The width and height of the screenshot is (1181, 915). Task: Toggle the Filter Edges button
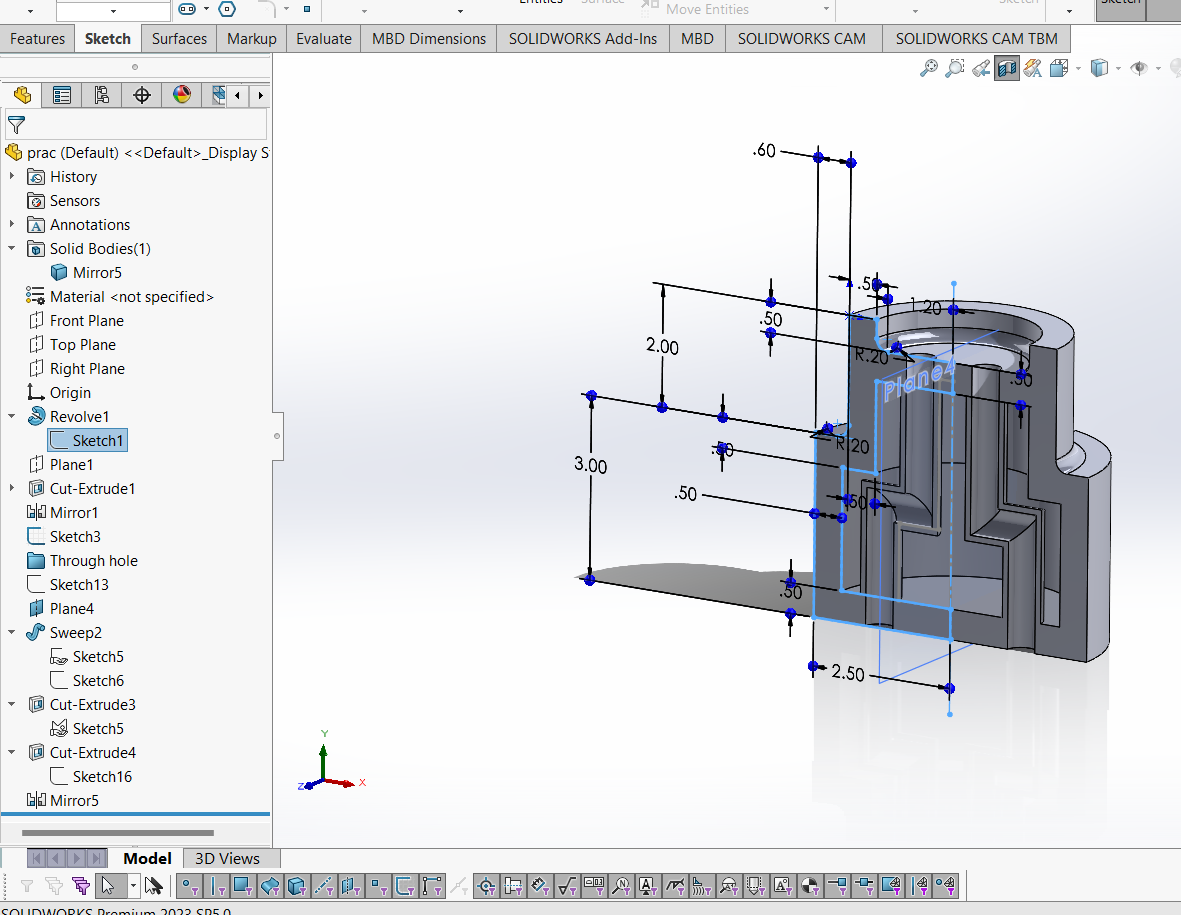tap(216, 886)
